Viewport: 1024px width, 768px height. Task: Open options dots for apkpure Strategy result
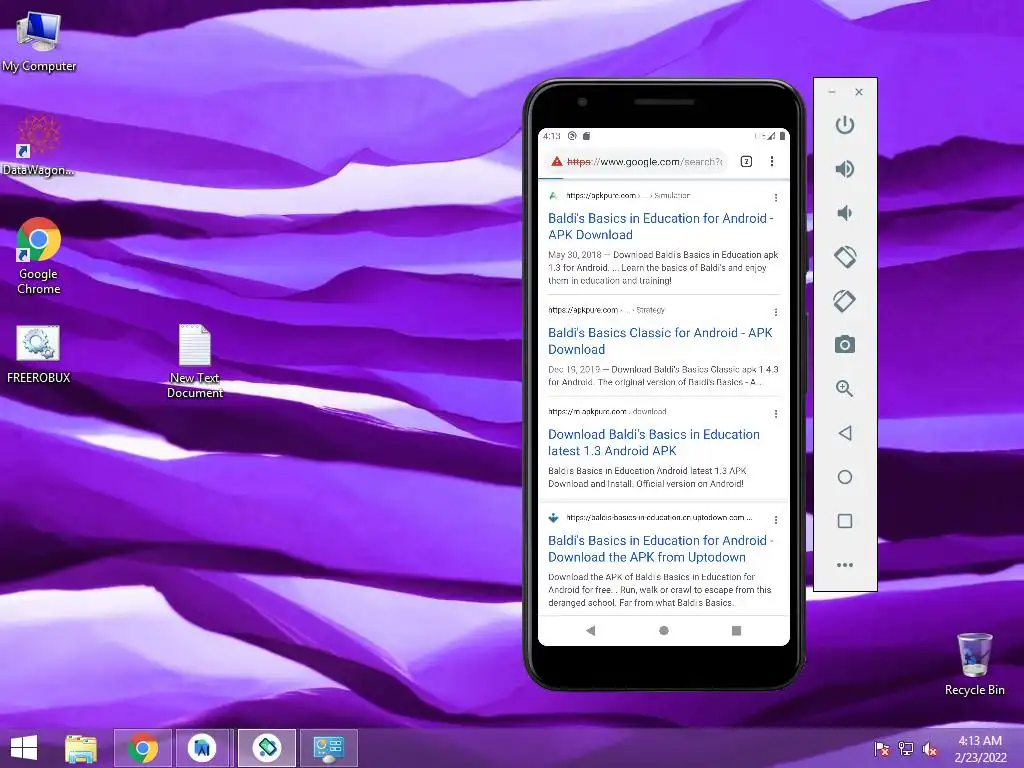pyautogui.click(x=776, y=312)
